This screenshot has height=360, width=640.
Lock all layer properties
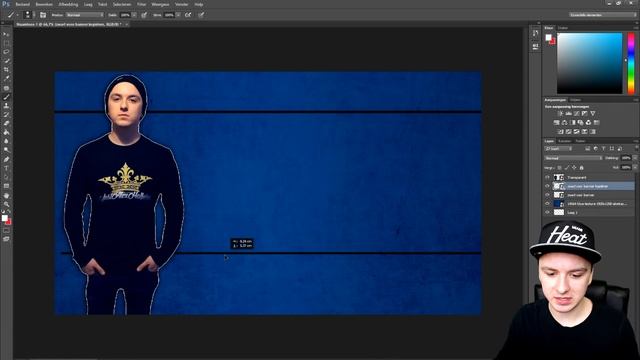[582, 167]
